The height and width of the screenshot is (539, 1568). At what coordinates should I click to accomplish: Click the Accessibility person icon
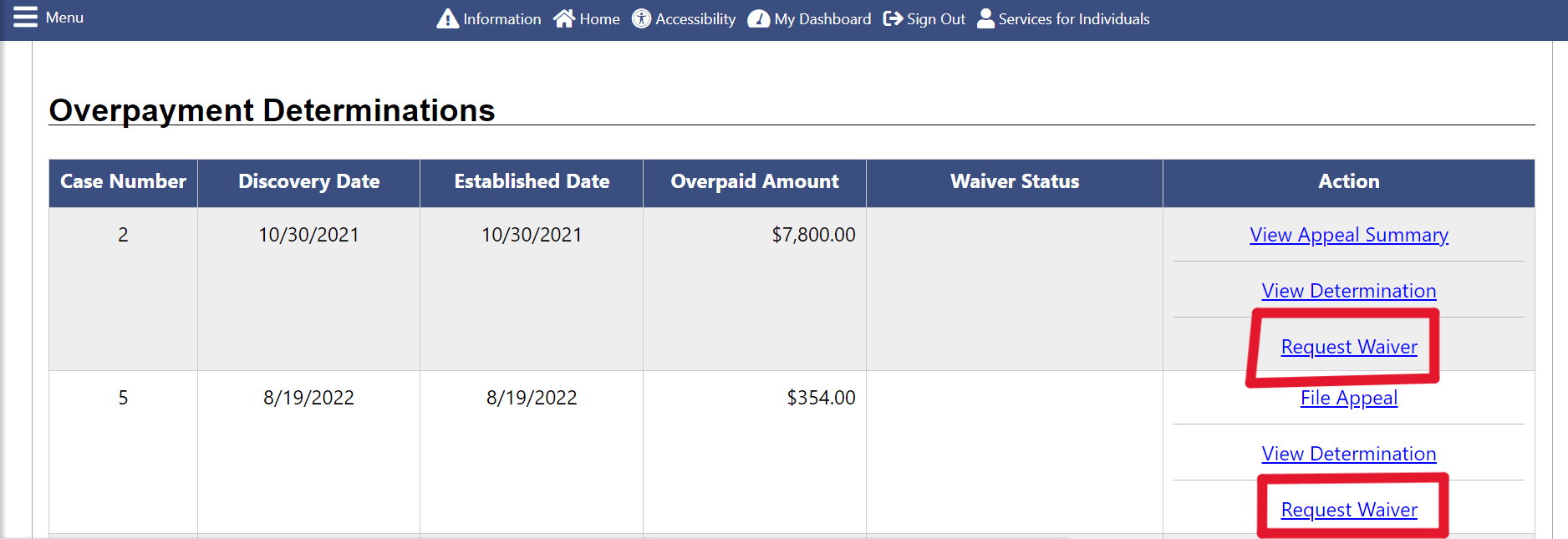point(641,18)
